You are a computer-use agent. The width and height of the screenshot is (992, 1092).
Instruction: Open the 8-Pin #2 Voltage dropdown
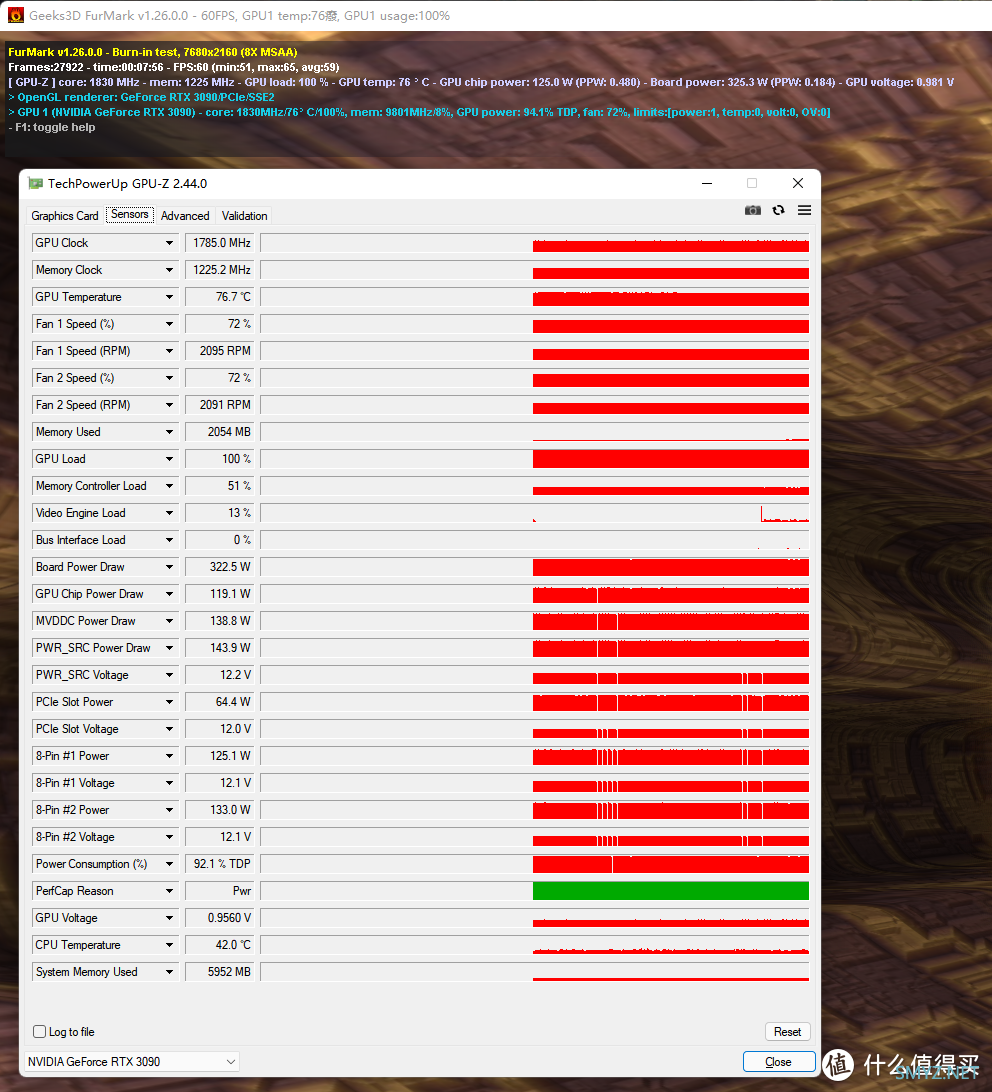coord(169,837)
